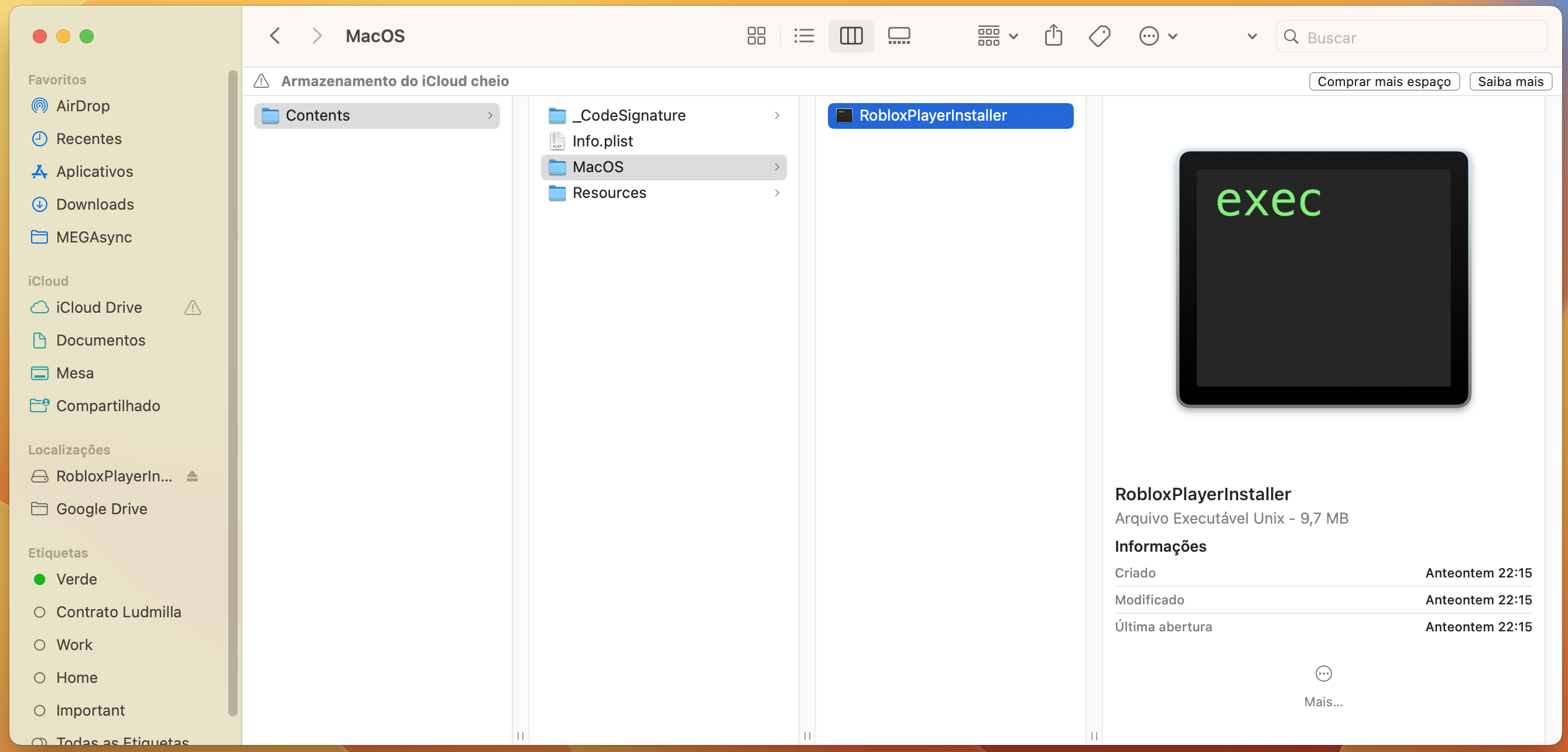The image size is (1568, 752).
Task: Open iCloud Drive in the sidebar
Action: tap(98, 307)
